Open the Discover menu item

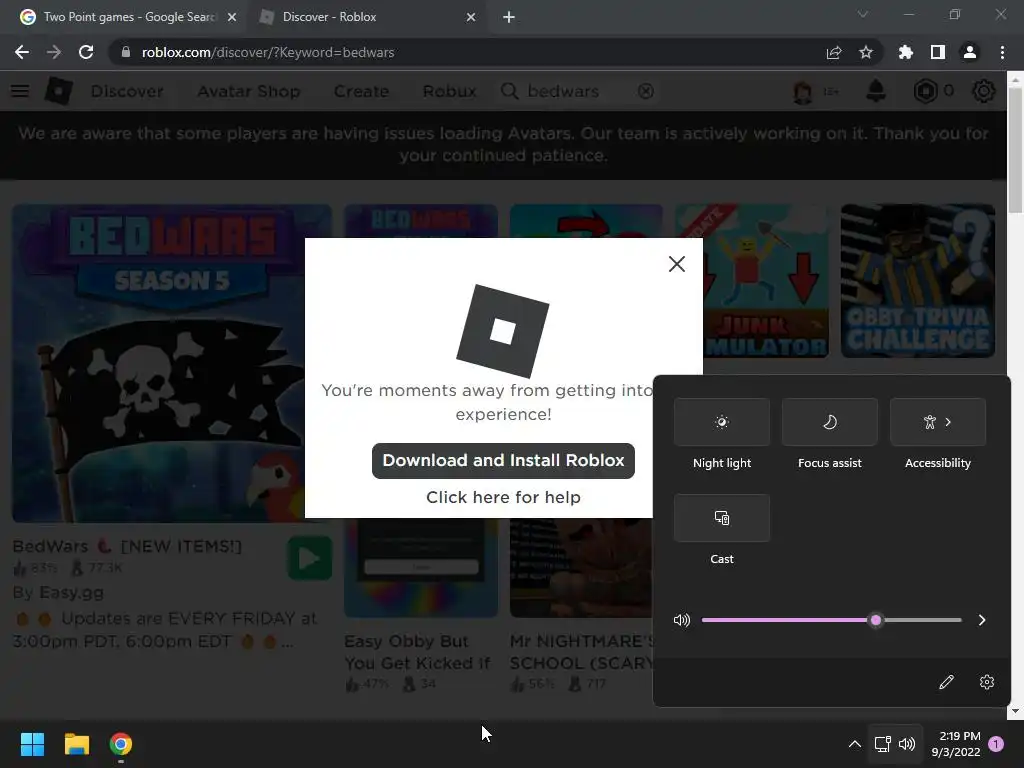coord(127,91)
